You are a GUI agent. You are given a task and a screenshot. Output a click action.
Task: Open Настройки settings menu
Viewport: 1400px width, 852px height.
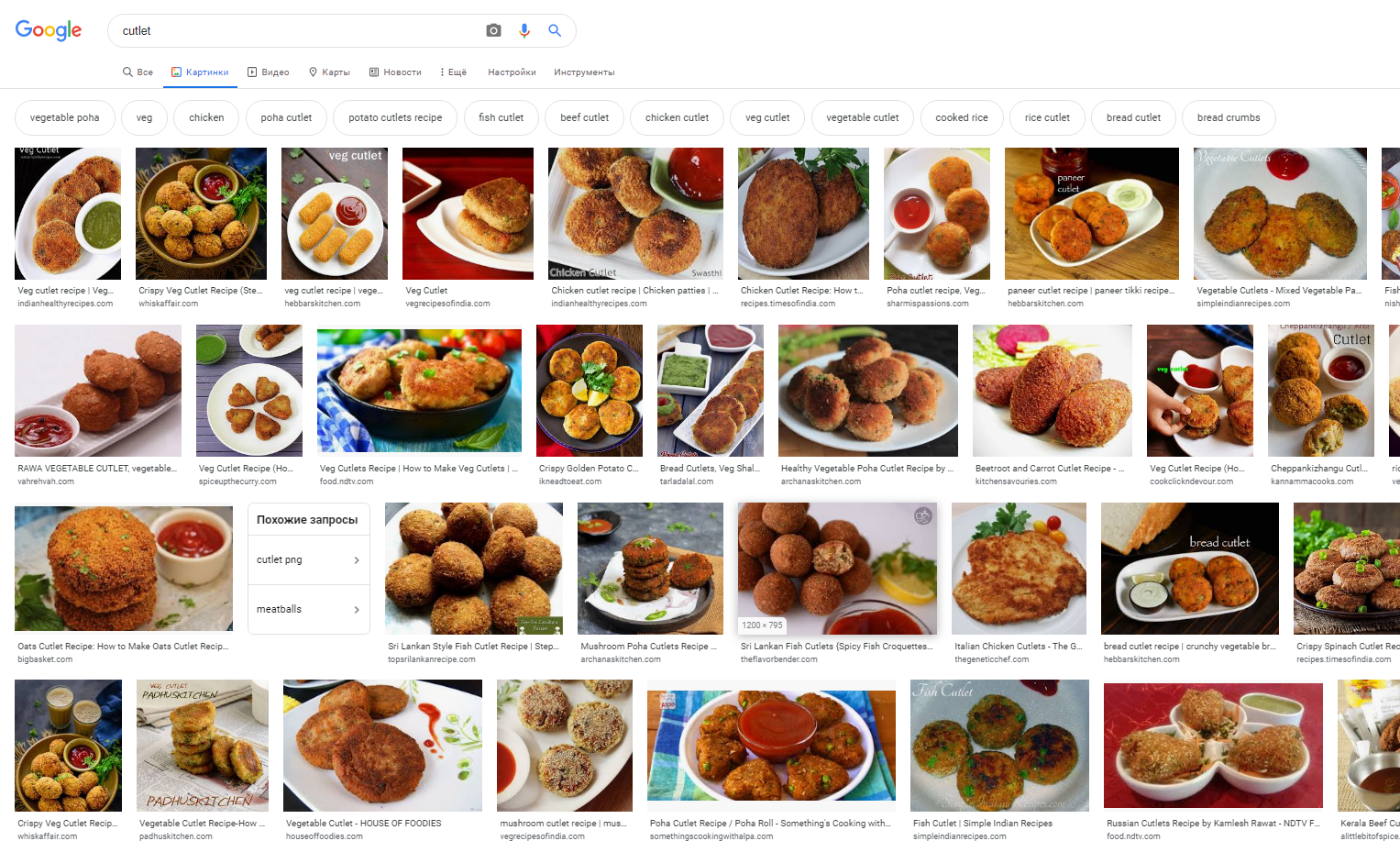512,72
